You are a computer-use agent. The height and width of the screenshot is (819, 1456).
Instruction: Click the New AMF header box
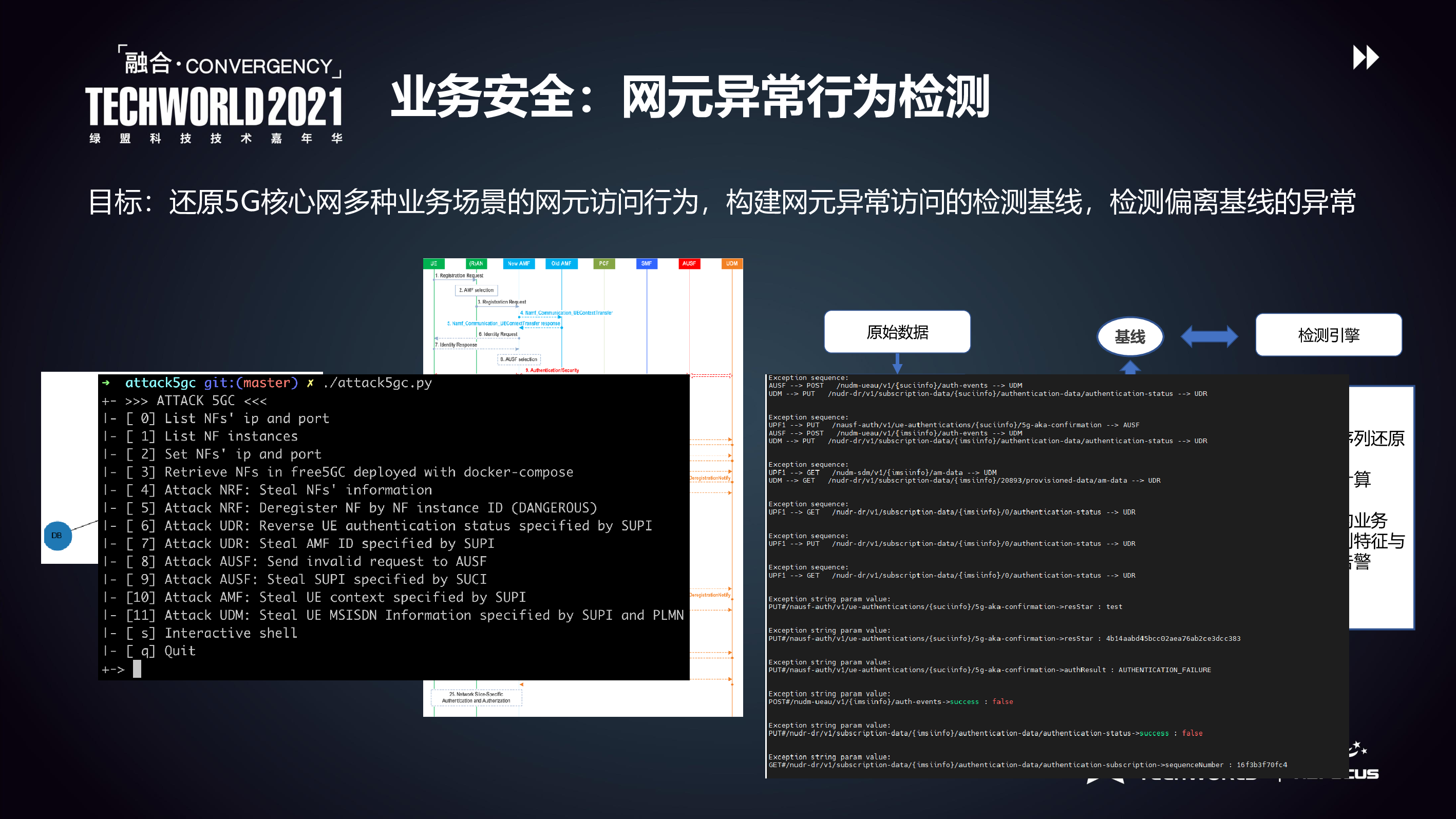click(519, 263)
